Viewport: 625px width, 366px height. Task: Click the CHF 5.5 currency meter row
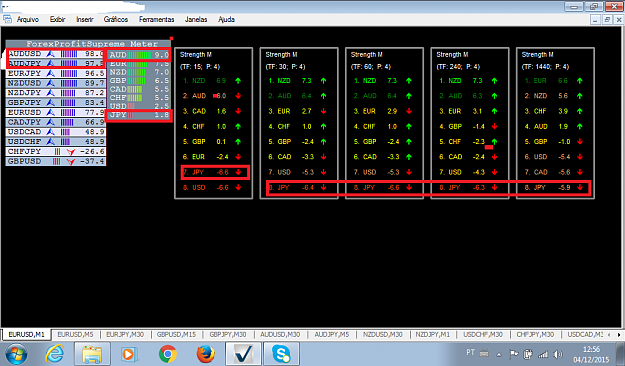tap(139, 98)
